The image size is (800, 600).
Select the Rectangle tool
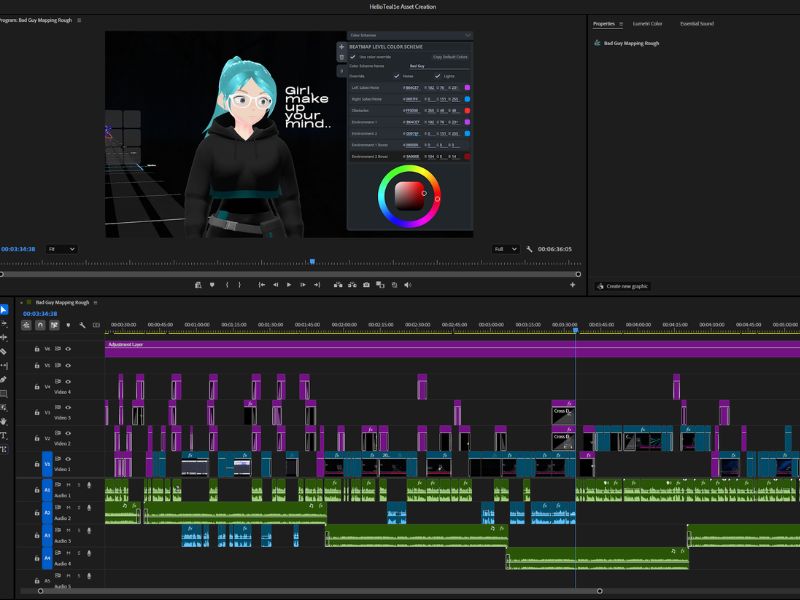pyautogui.click(x=4, y=393)
